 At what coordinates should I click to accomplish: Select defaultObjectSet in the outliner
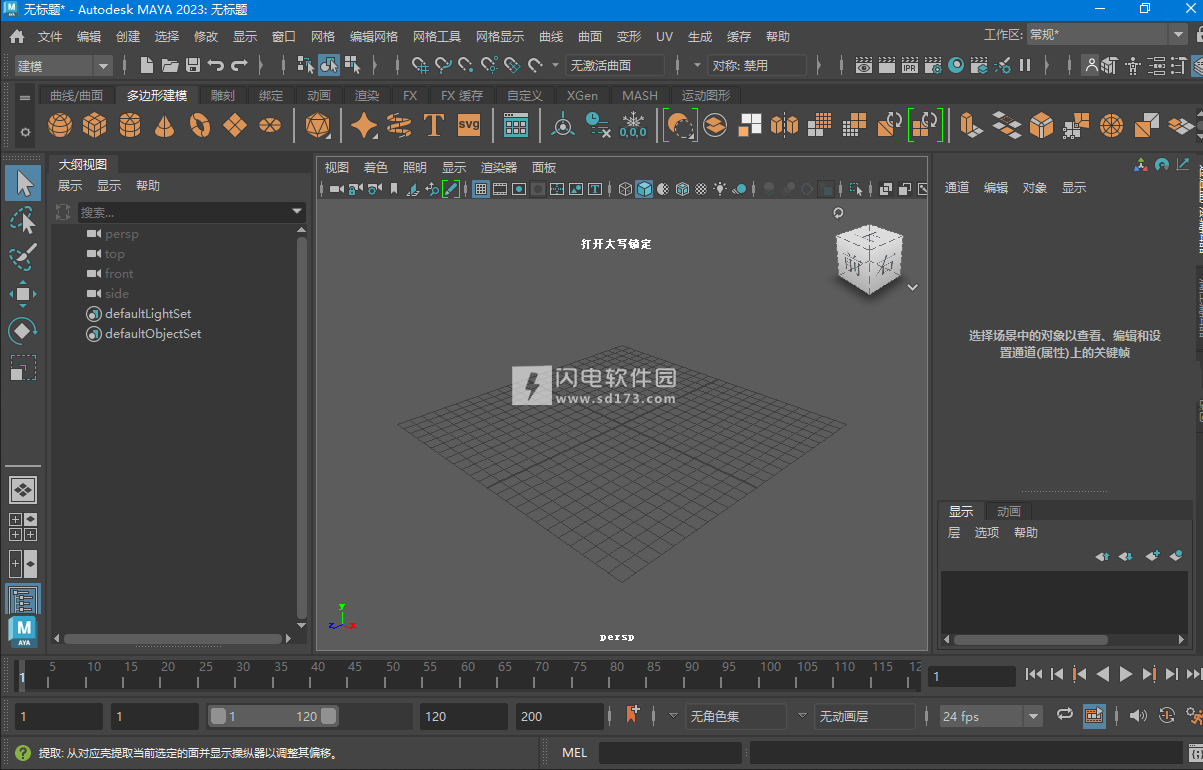(x=153, y=334)
